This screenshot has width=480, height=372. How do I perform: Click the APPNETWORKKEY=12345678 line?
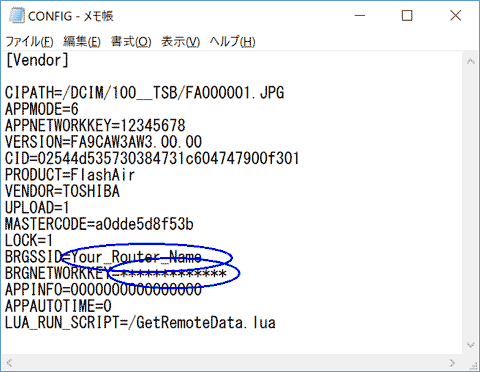[95, 125]
